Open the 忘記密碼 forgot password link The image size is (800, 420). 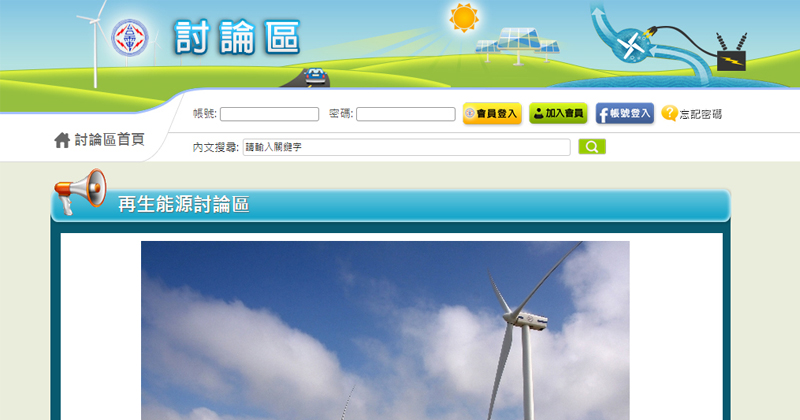(701, 114)
